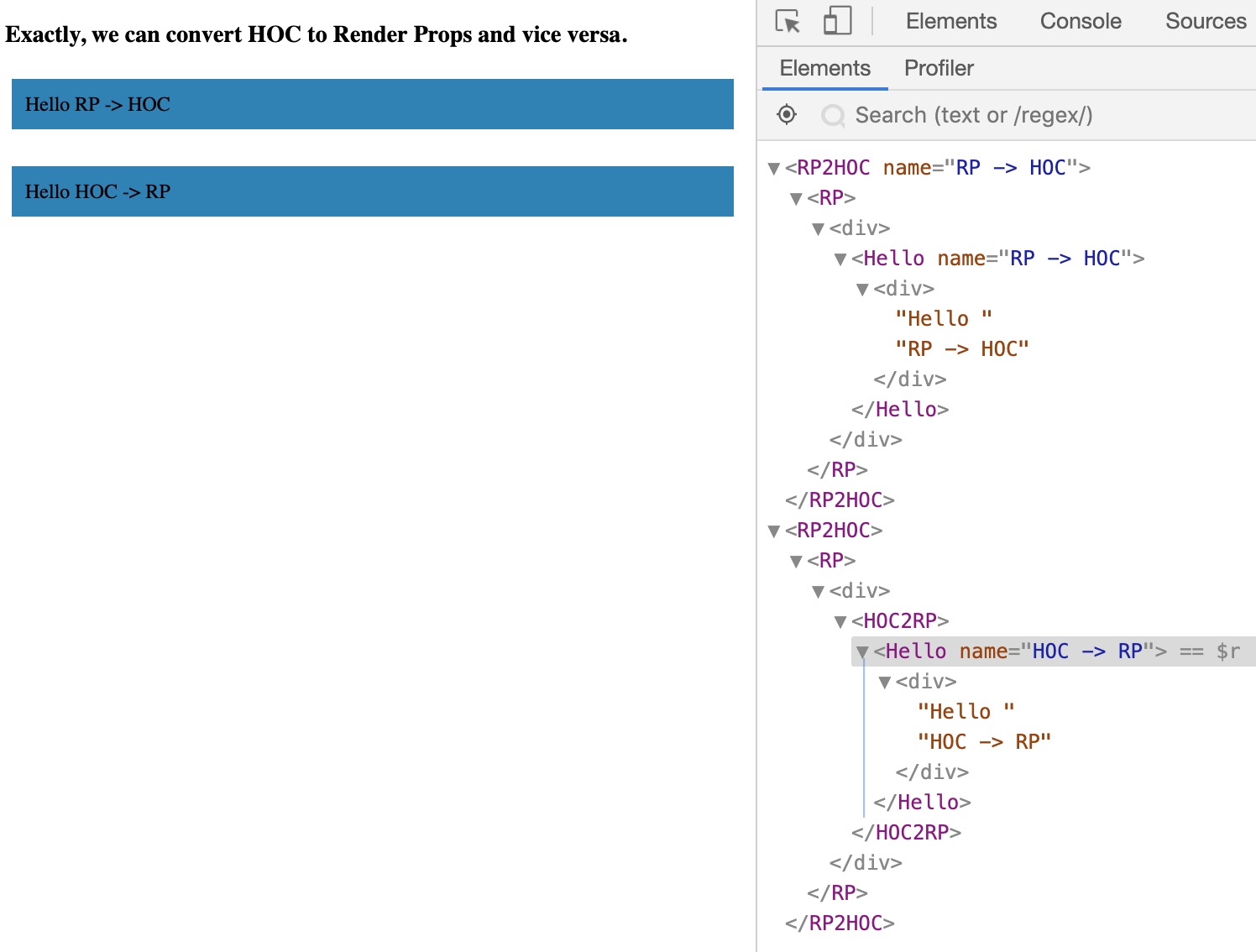Click the "Hello HOC -> RP" blue box
The height and width of the screenshot is (952, 1256).
(372, 191)
